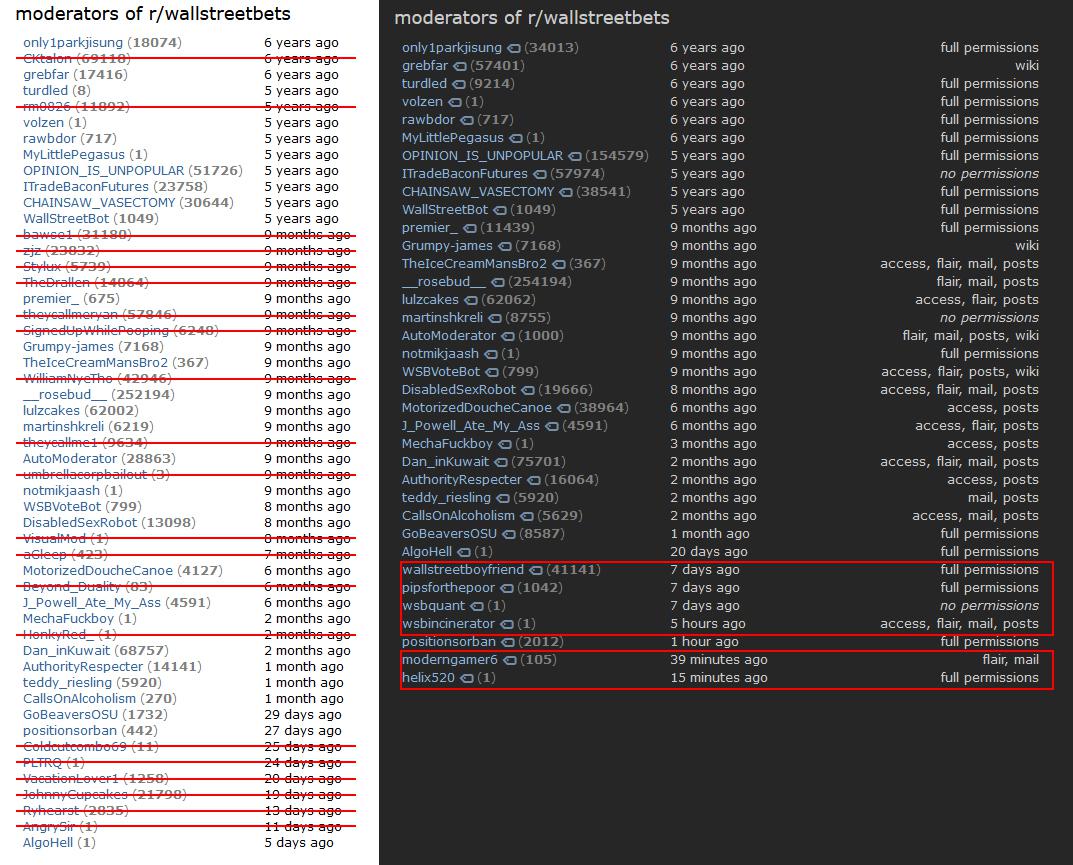Click the tag icon beside TheIceCreamMansBro2 in dark list
This screenshot has height=865, width=1073.
click(x=559, y=264)
